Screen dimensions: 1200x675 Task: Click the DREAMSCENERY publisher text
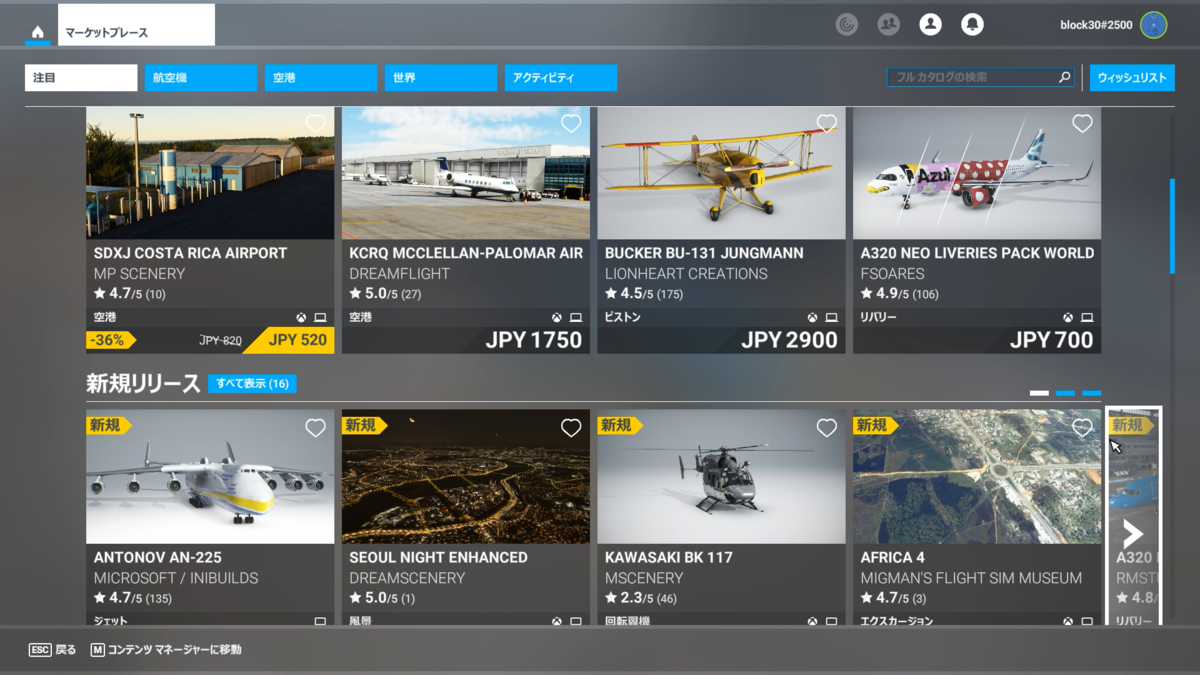click(x=407, y=578)
